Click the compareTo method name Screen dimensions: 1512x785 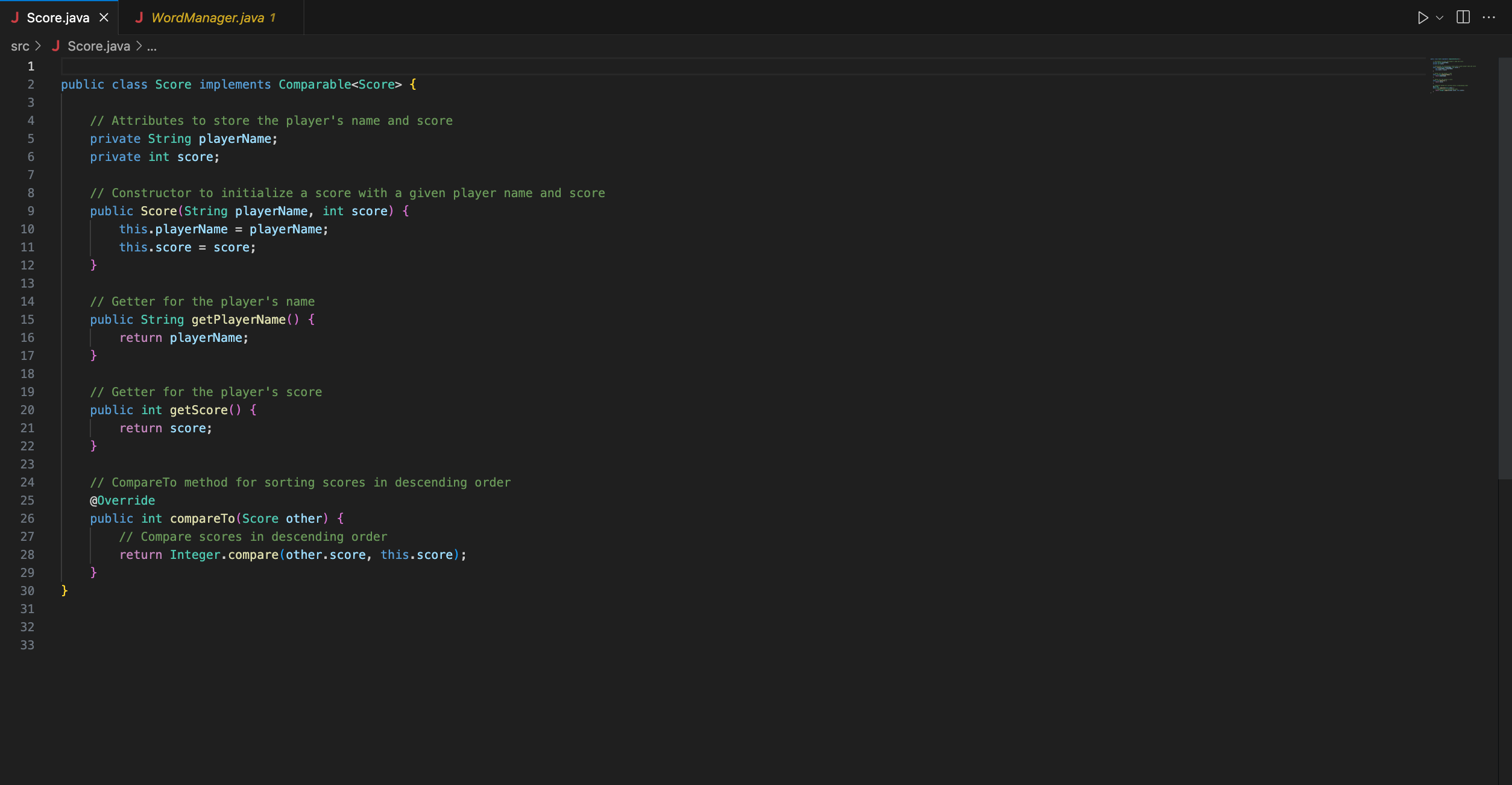click(202, 519)
